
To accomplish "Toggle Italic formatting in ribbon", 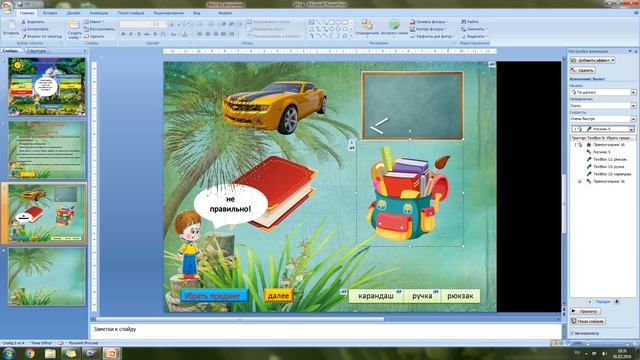I will [131, 34].
